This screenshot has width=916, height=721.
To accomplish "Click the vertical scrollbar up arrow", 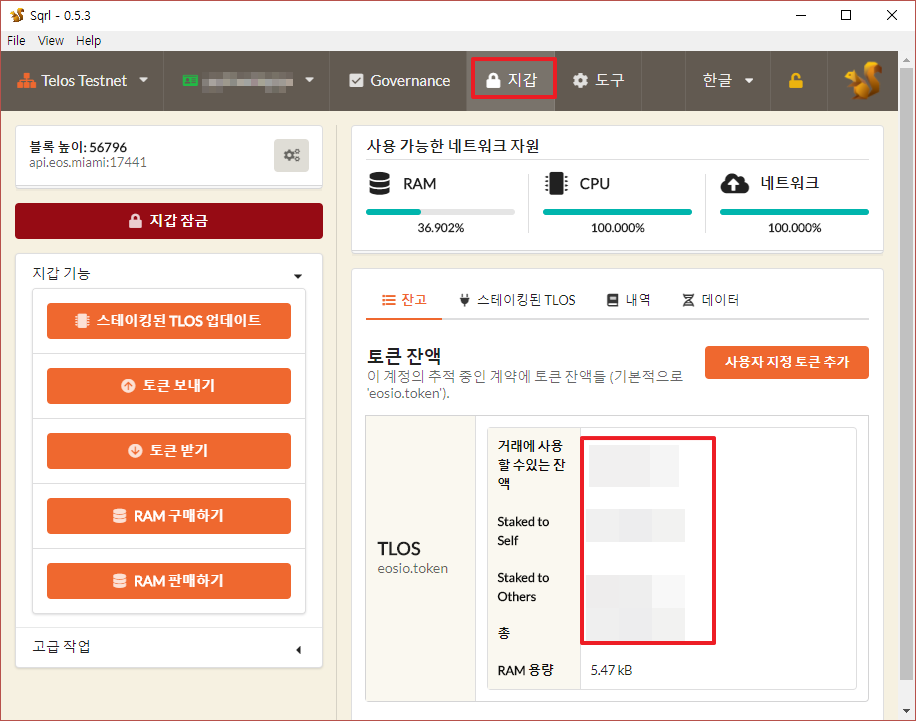I will click(x=906, y=60).
